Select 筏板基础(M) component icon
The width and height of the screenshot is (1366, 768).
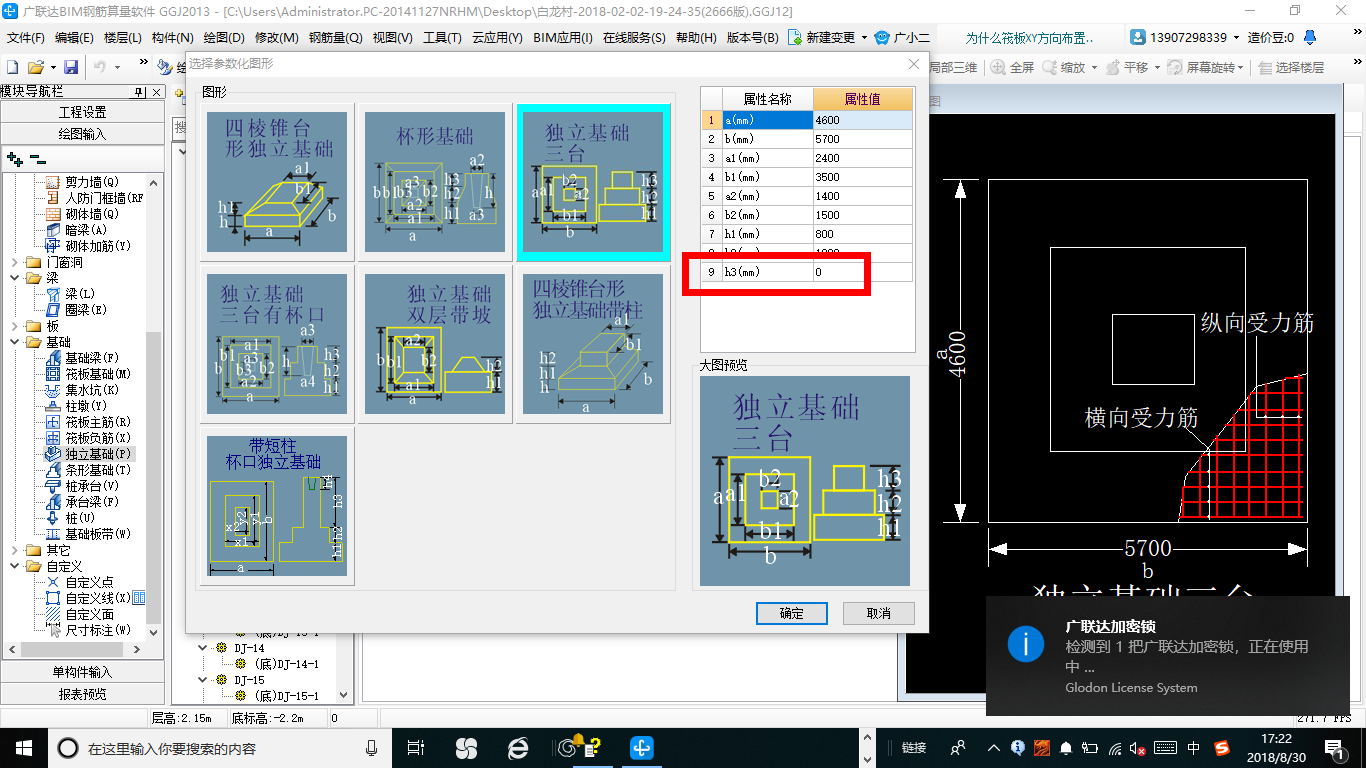click(54, 374)
